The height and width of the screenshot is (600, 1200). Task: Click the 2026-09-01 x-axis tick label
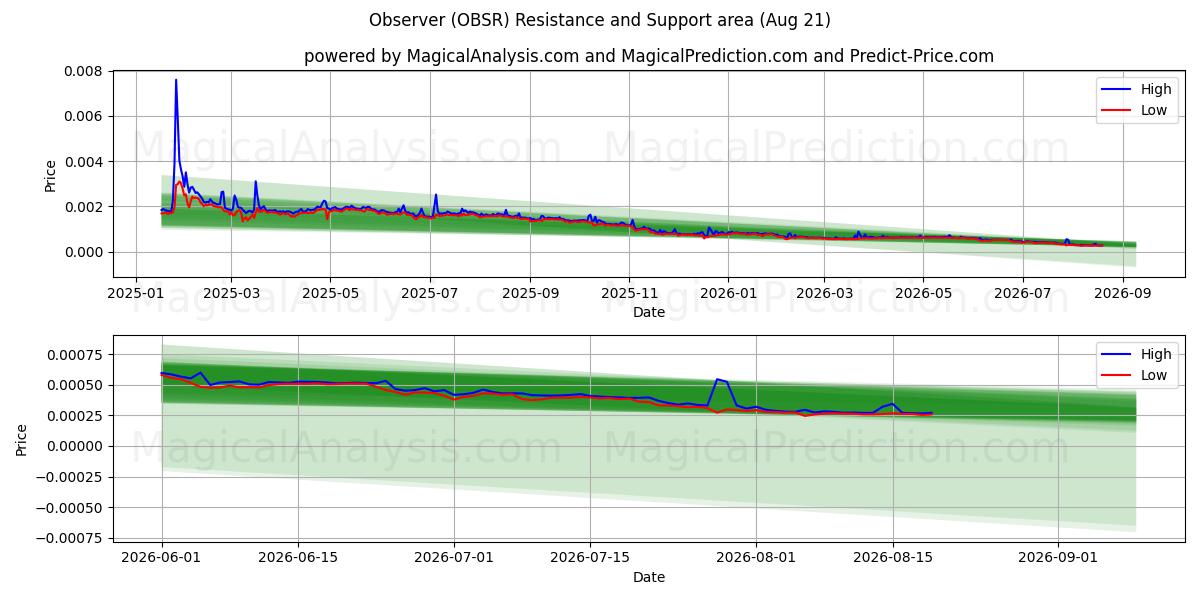coord(1058,559)
